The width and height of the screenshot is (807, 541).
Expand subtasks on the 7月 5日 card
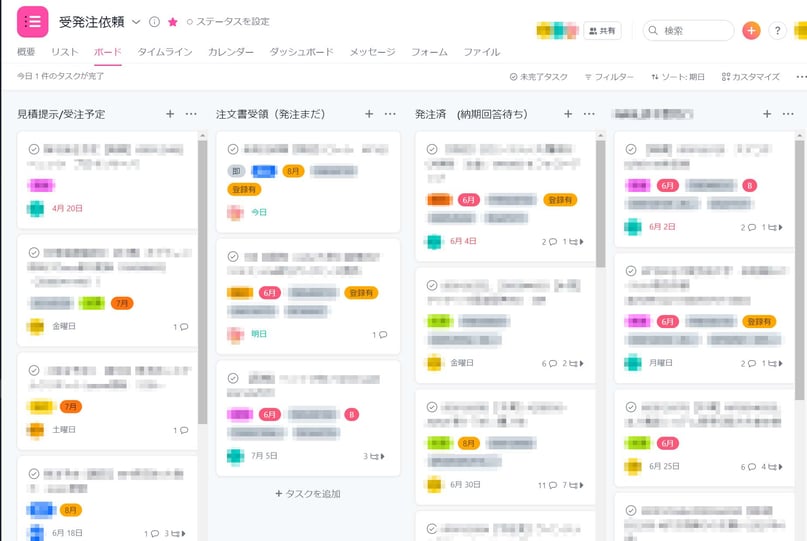click(374, 456)
